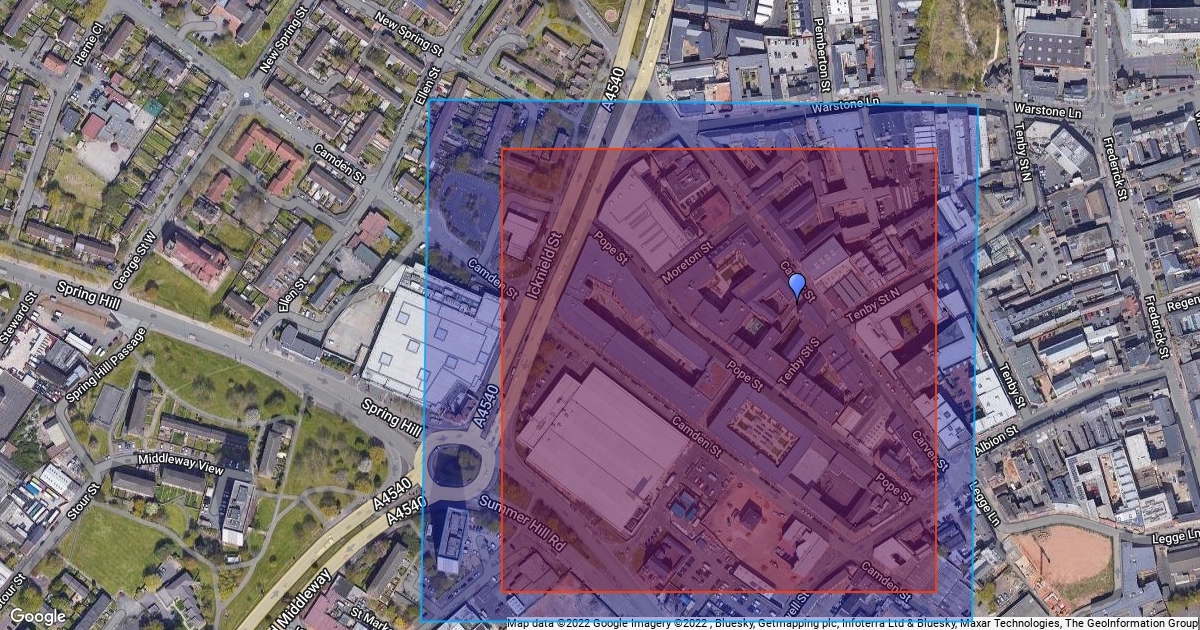Click the blue location marker pin

797,287
